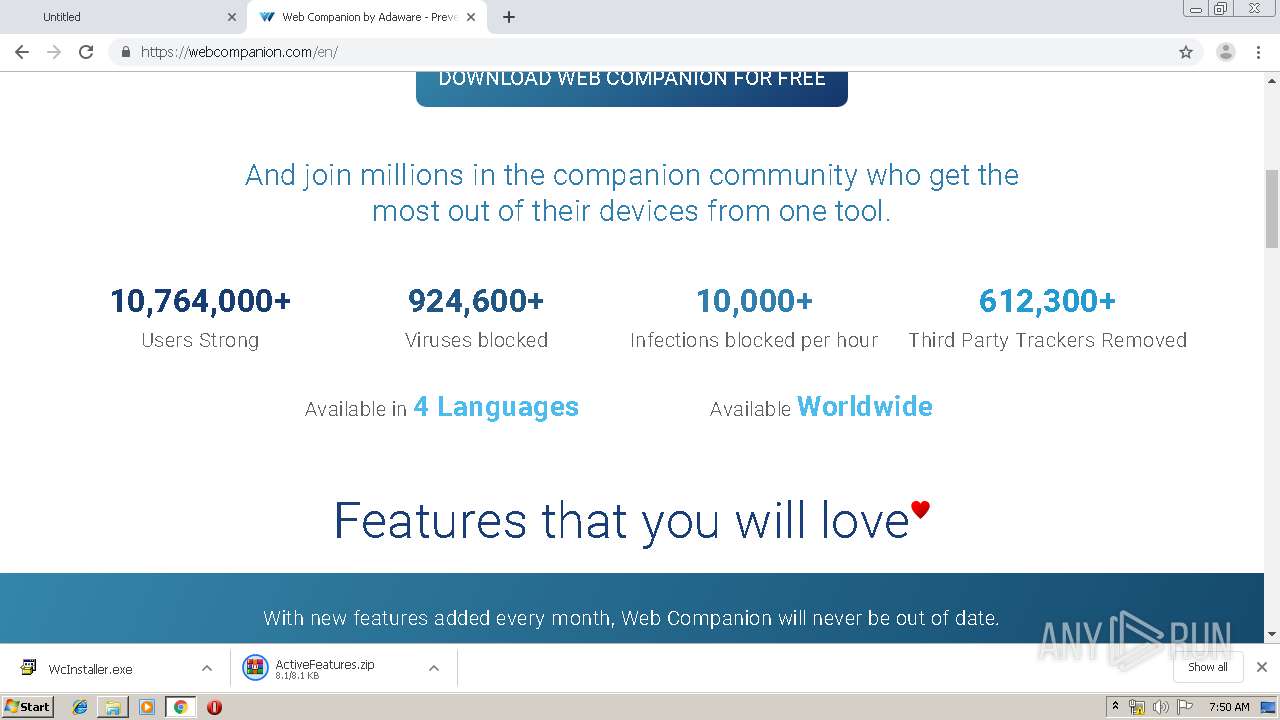1280x720 pixels.
Task: Click the red Opera taskbar icon
Action: pyautogui.click(x=214, y=707)
